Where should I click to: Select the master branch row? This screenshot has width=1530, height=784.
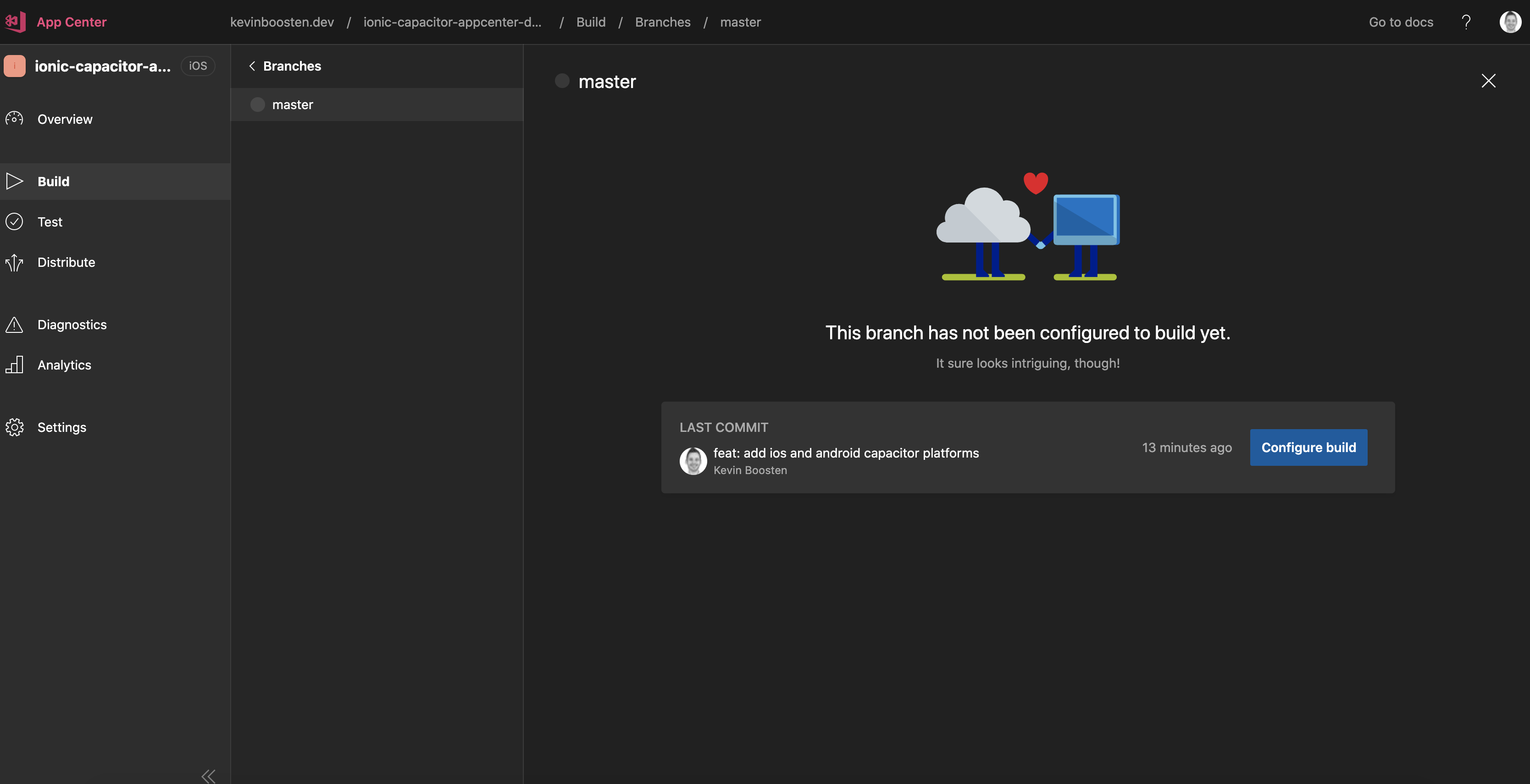tap(377, 105)
